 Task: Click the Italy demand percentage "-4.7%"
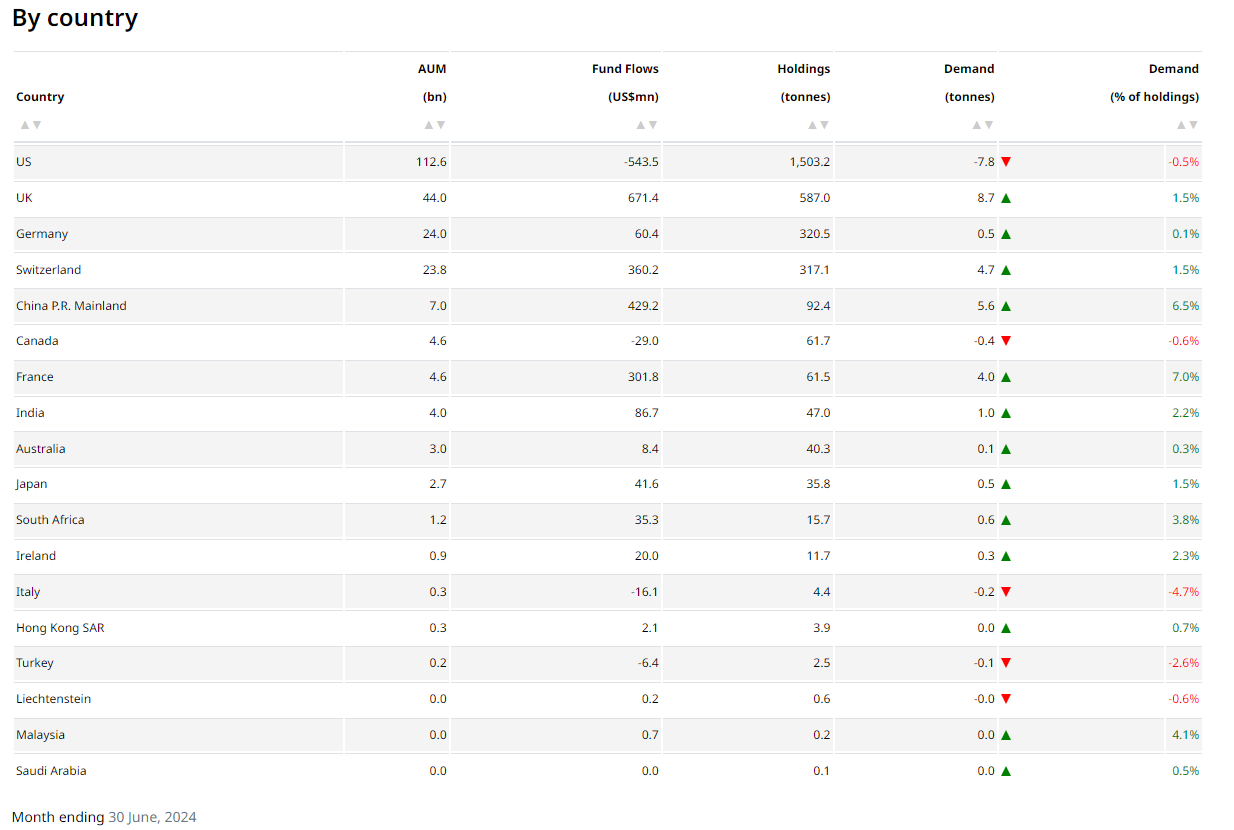pos(1184,592)
